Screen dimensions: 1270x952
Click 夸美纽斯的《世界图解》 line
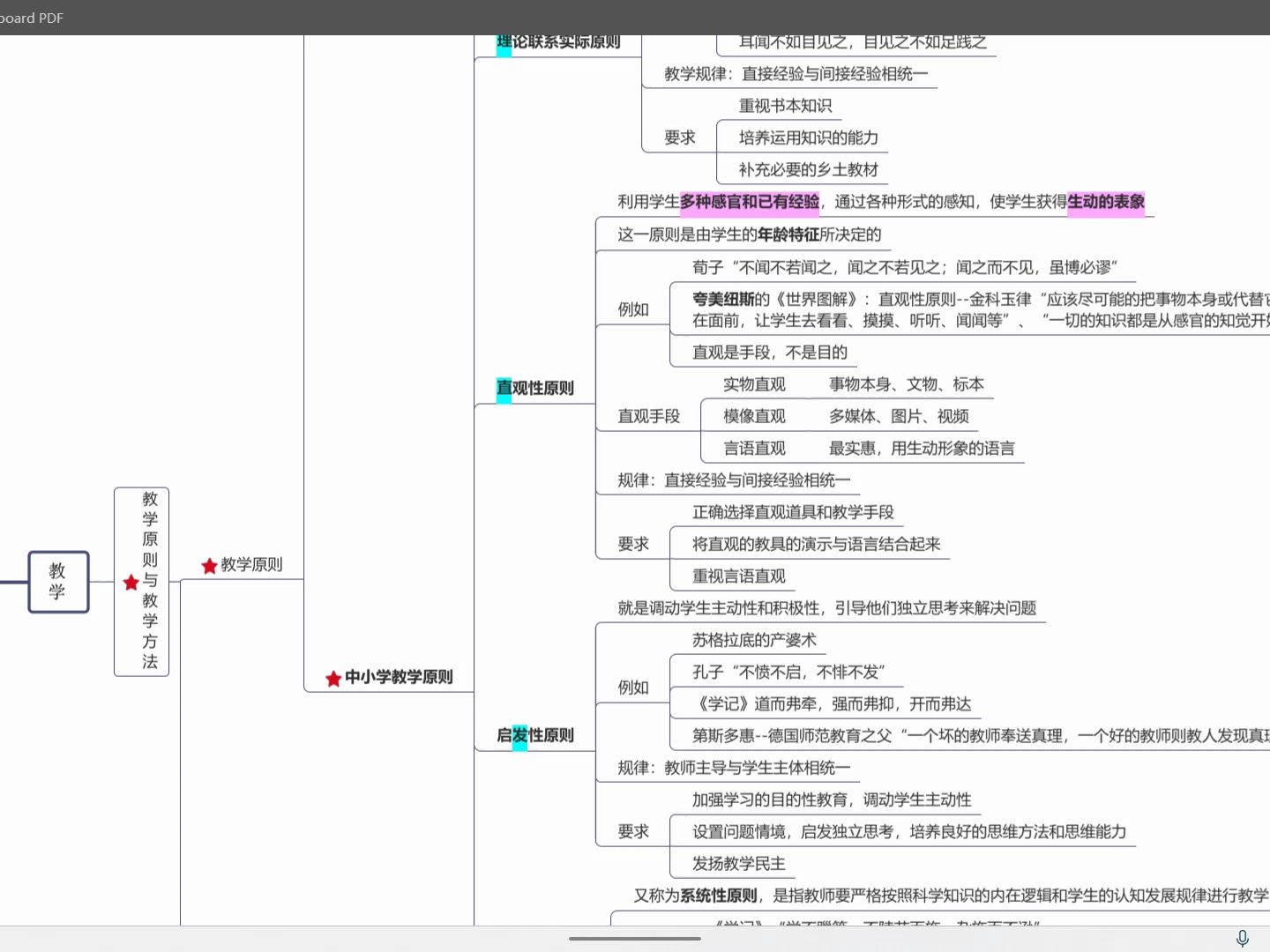[x=981, y=309]
